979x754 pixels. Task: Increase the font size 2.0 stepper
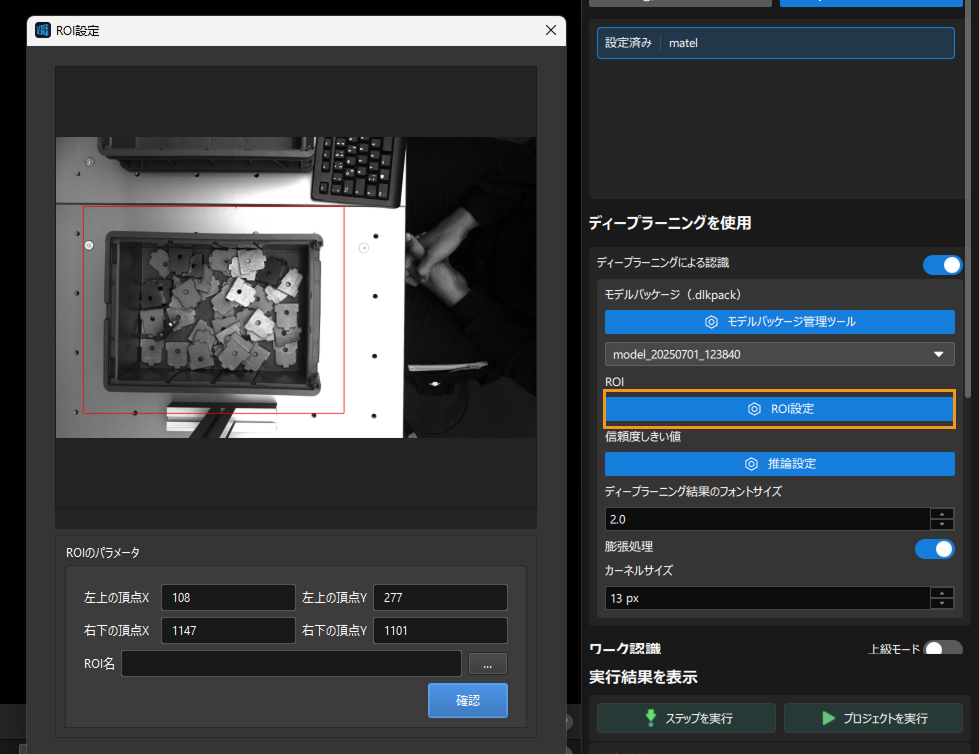tap(942, 514)
